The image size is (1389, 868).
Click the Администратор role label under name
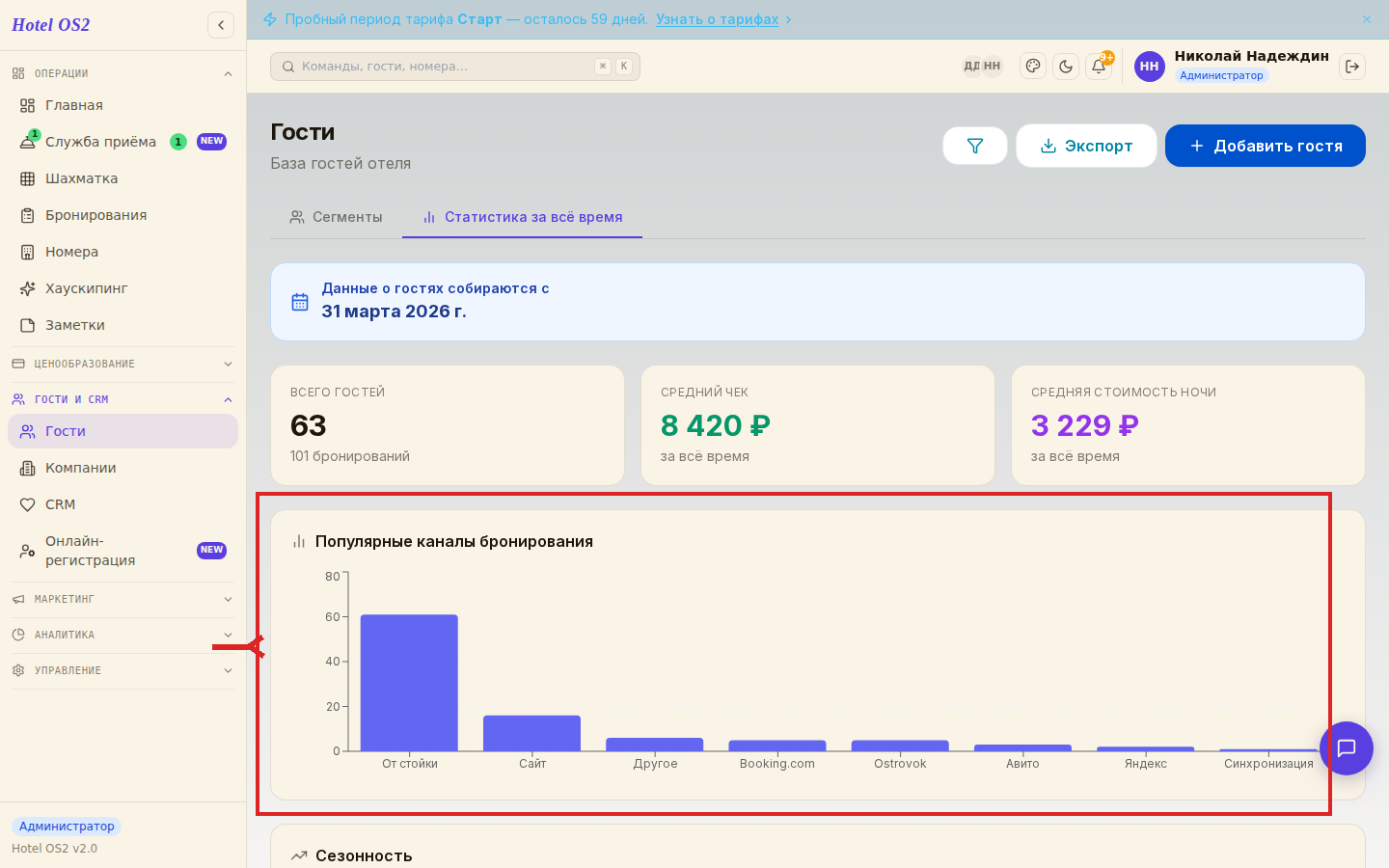(1221, 75)
